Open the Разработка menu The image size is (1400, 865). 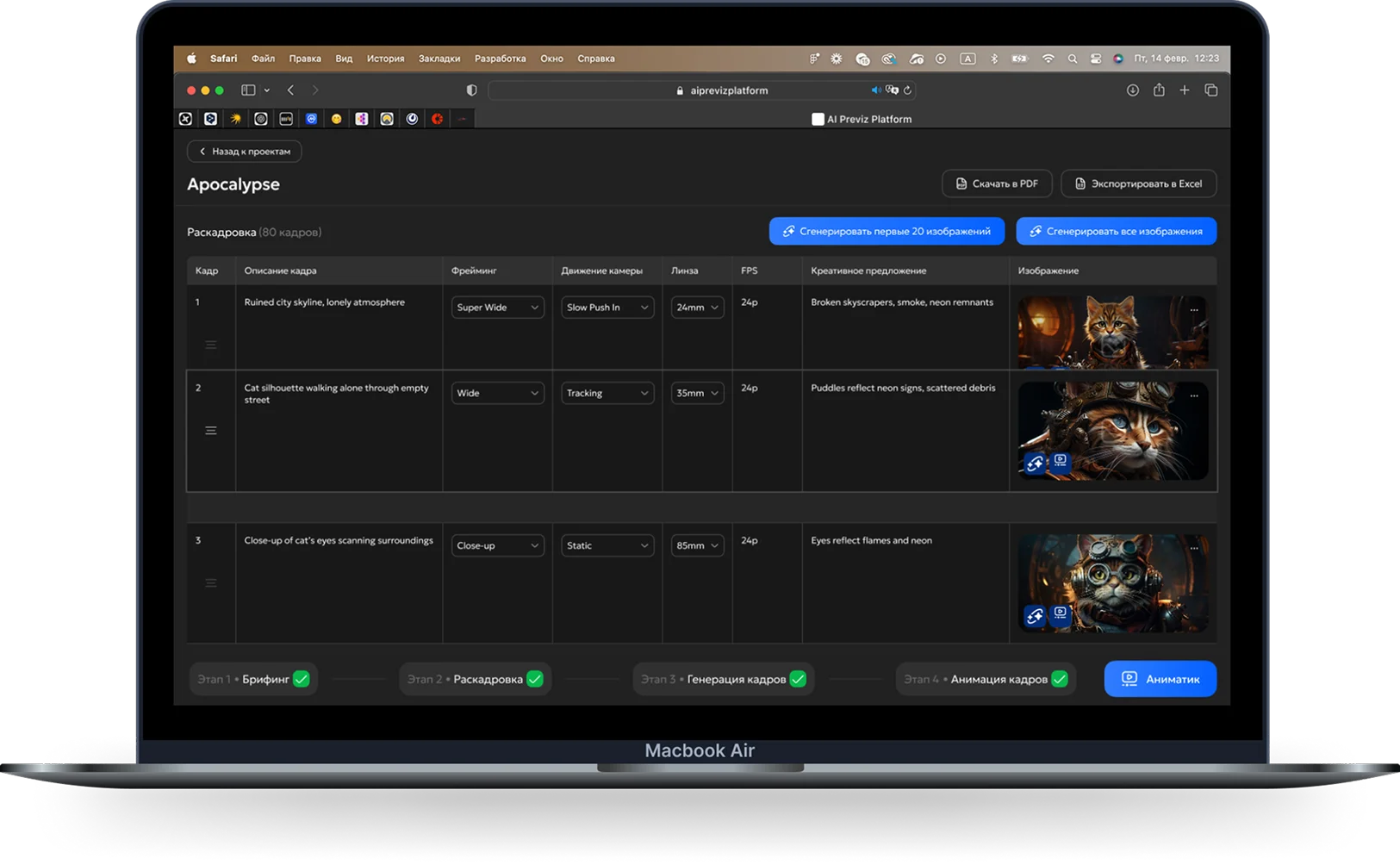(x=500, y=59)
